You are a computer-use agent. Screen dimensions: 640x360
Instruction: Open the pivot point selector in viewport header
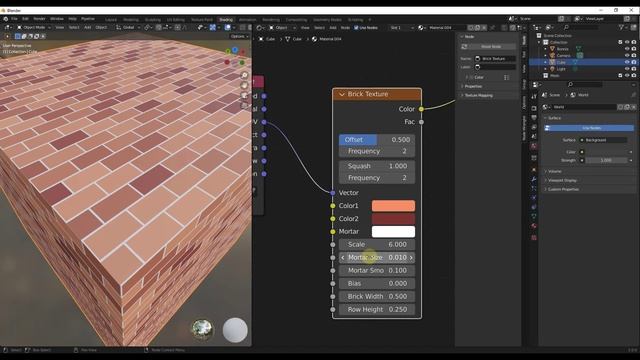coord(149,28)
